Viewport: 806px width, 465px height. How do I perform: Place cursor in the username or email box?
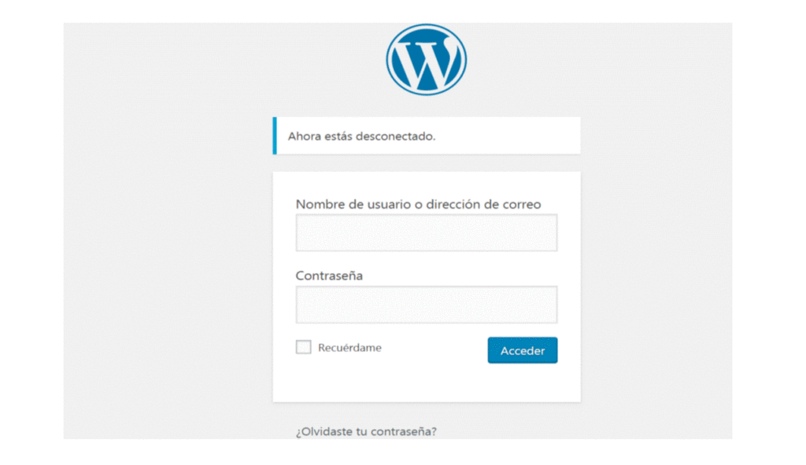click(x=426, y=233)
